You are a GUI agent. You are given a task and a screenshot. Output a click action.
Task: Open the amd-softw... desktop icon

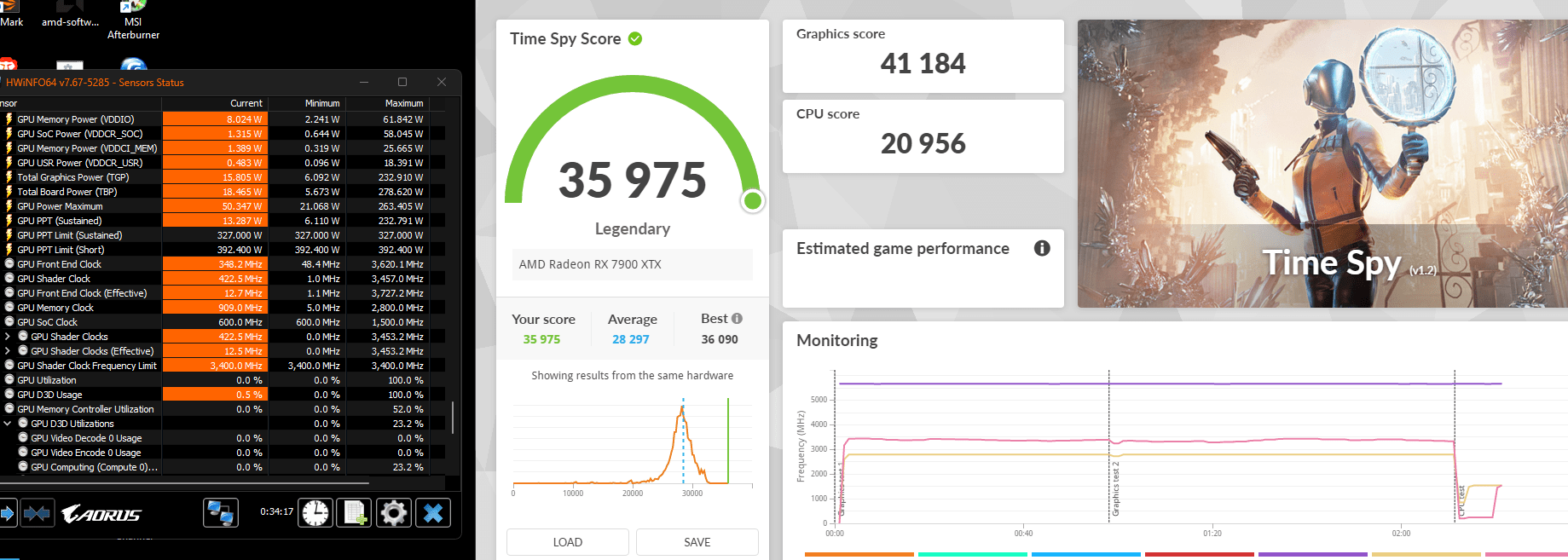(x=71, y=15)
